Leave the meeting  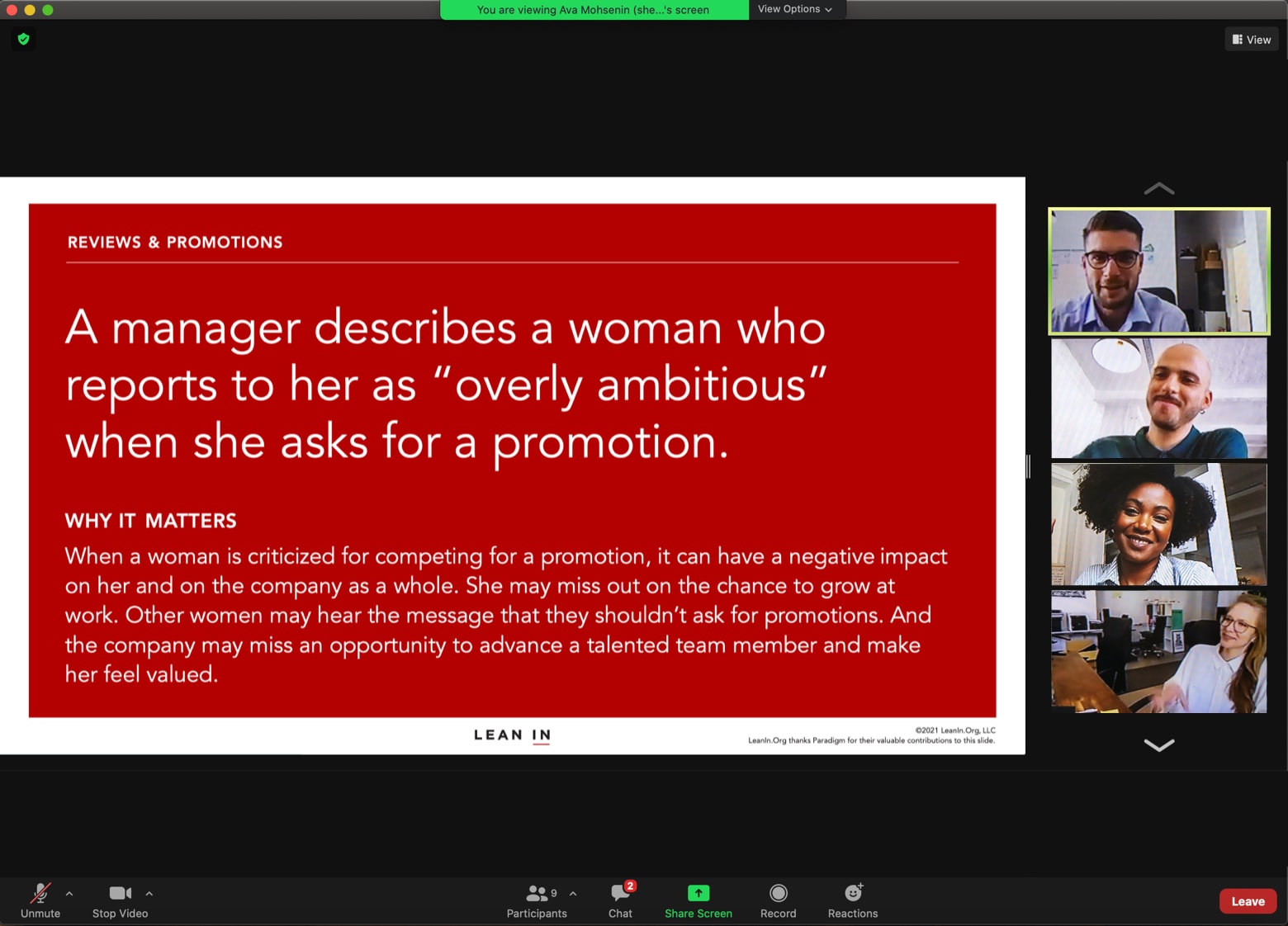click(x=1248, y=901)
